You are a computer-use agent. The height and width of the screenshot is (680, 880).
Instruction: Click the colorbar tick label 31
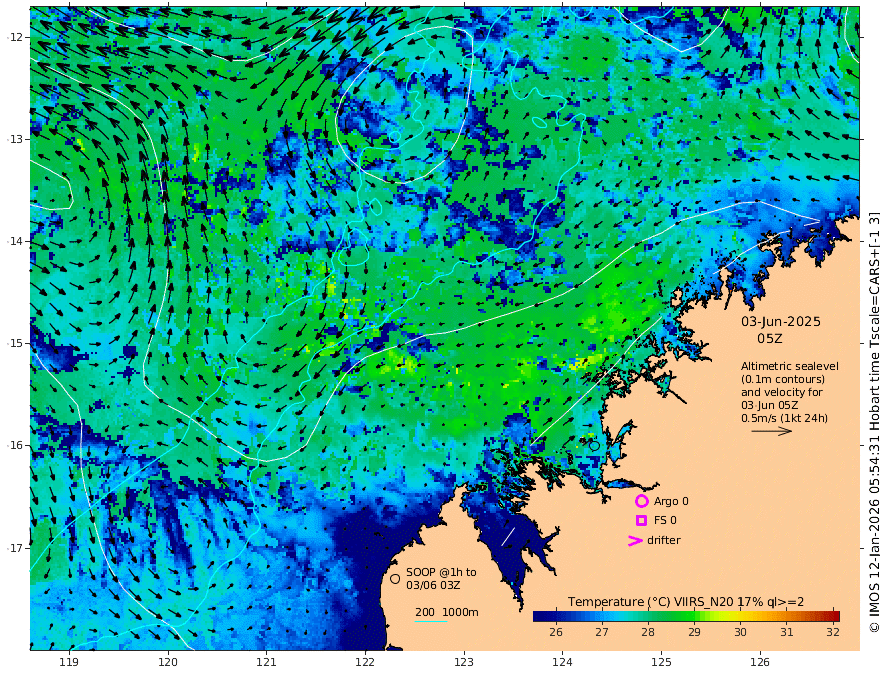787,632
